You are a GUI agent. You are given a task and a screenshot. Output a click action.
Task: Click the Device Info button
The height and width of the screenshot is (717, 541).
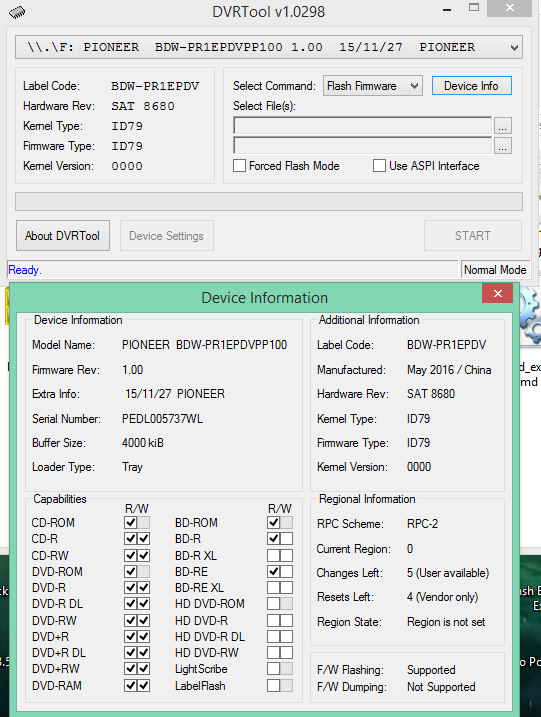(x=471, y=86)
